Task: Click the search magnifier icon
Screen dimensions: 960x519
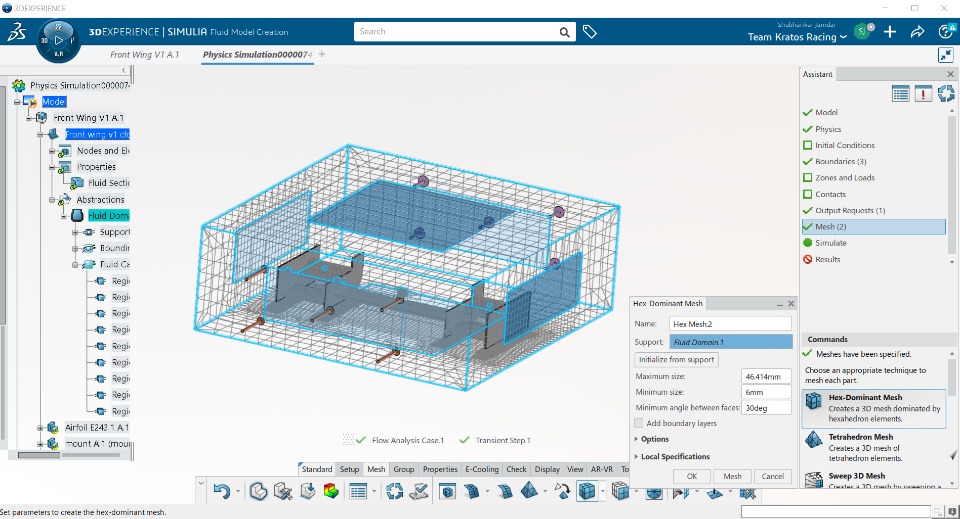Action: (x=564, y=32)
